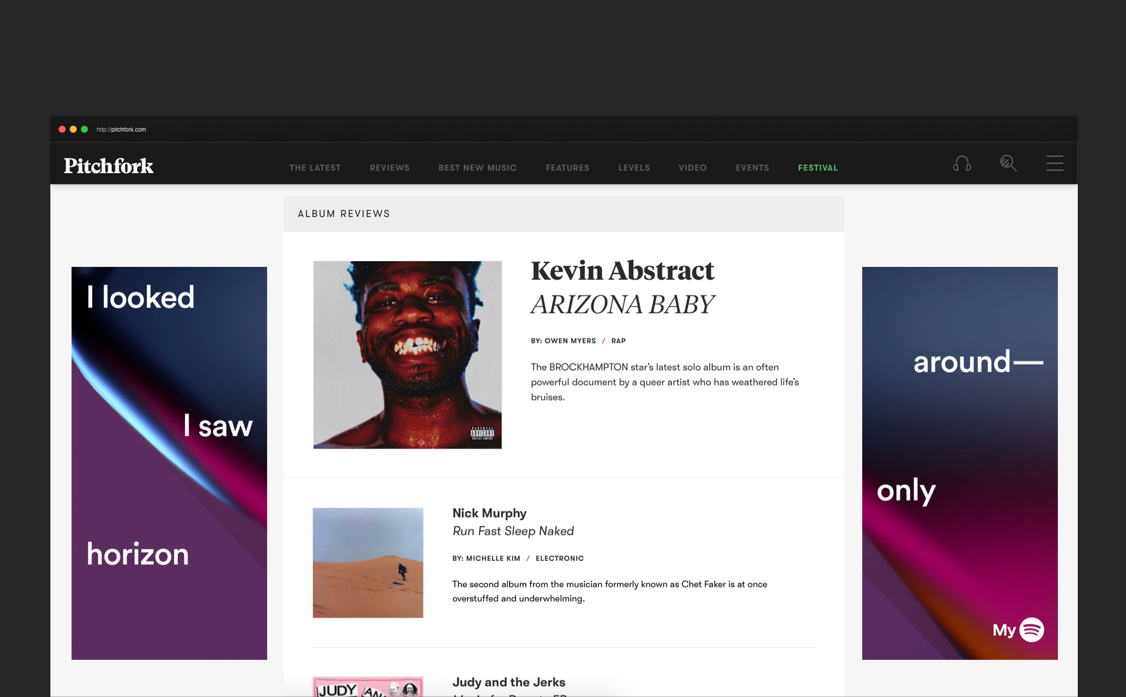This screenshot has height=697, width=1126.
Task: Navigate to Features
Action: (x=567, y=168)
